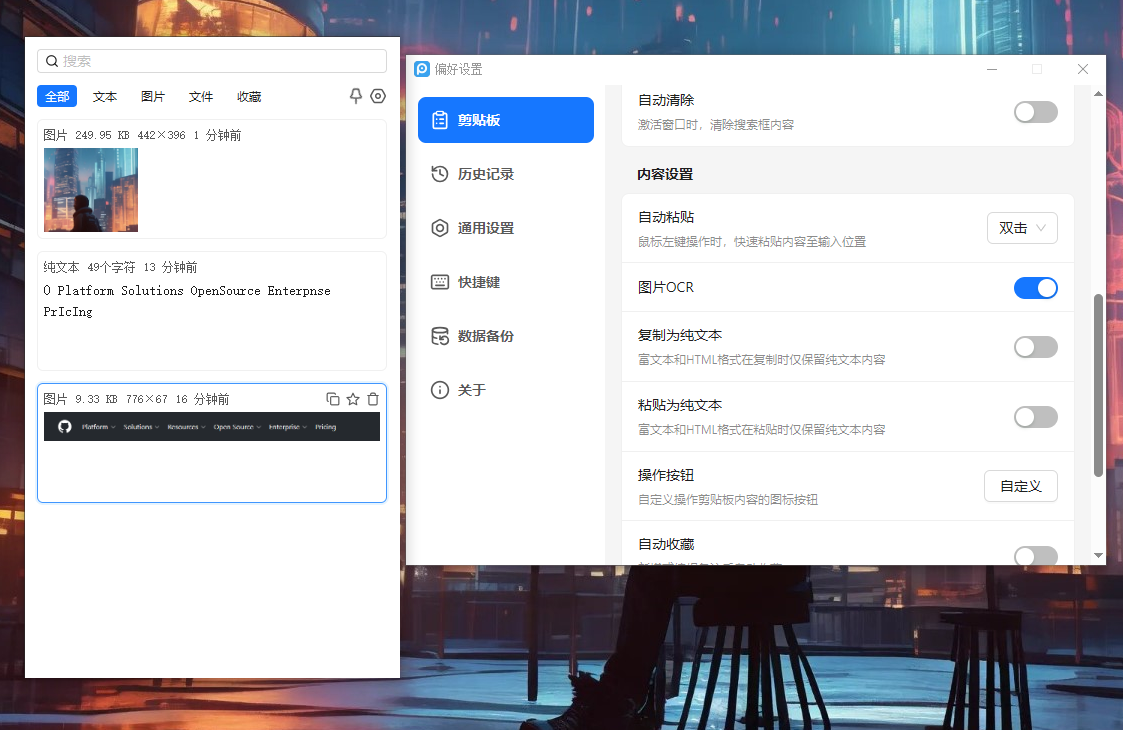Toggle the 自动清除 switch
Image resolution: width=1123 pixels, height=730 pixels.
tap(1036, 112)
